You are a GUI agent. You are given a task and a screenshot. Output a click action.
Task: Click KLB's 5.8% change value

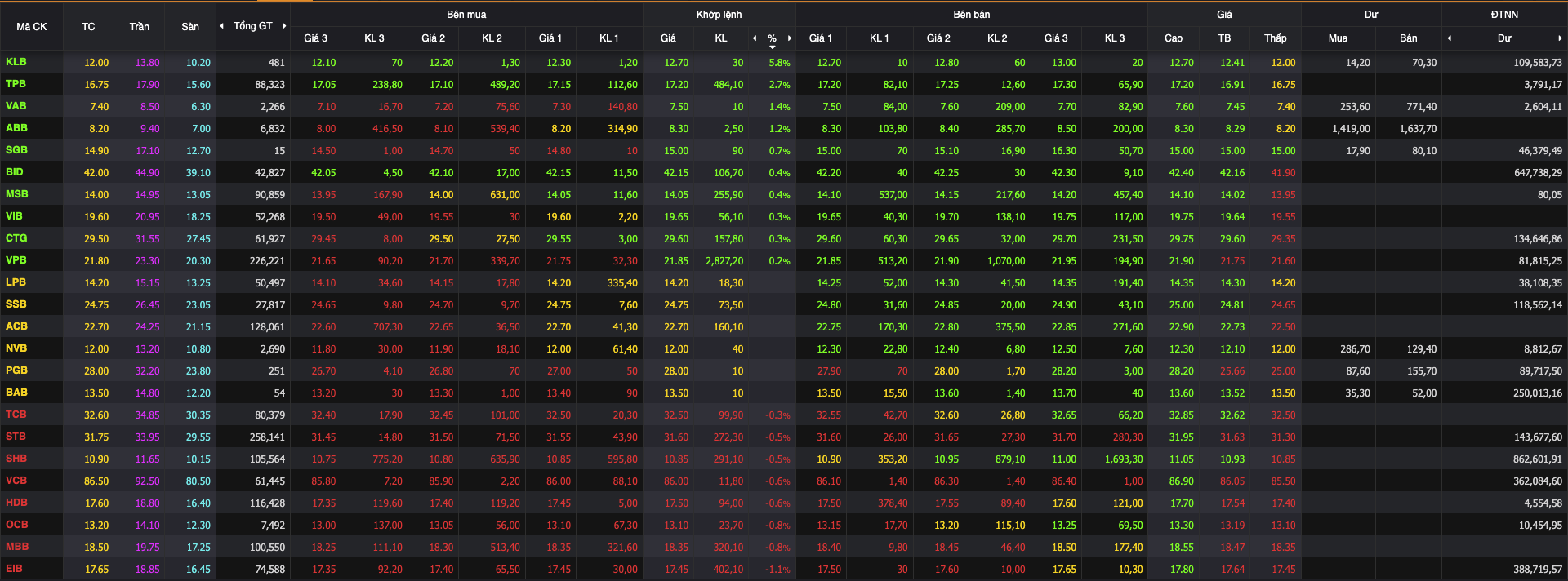click(779, 63)
